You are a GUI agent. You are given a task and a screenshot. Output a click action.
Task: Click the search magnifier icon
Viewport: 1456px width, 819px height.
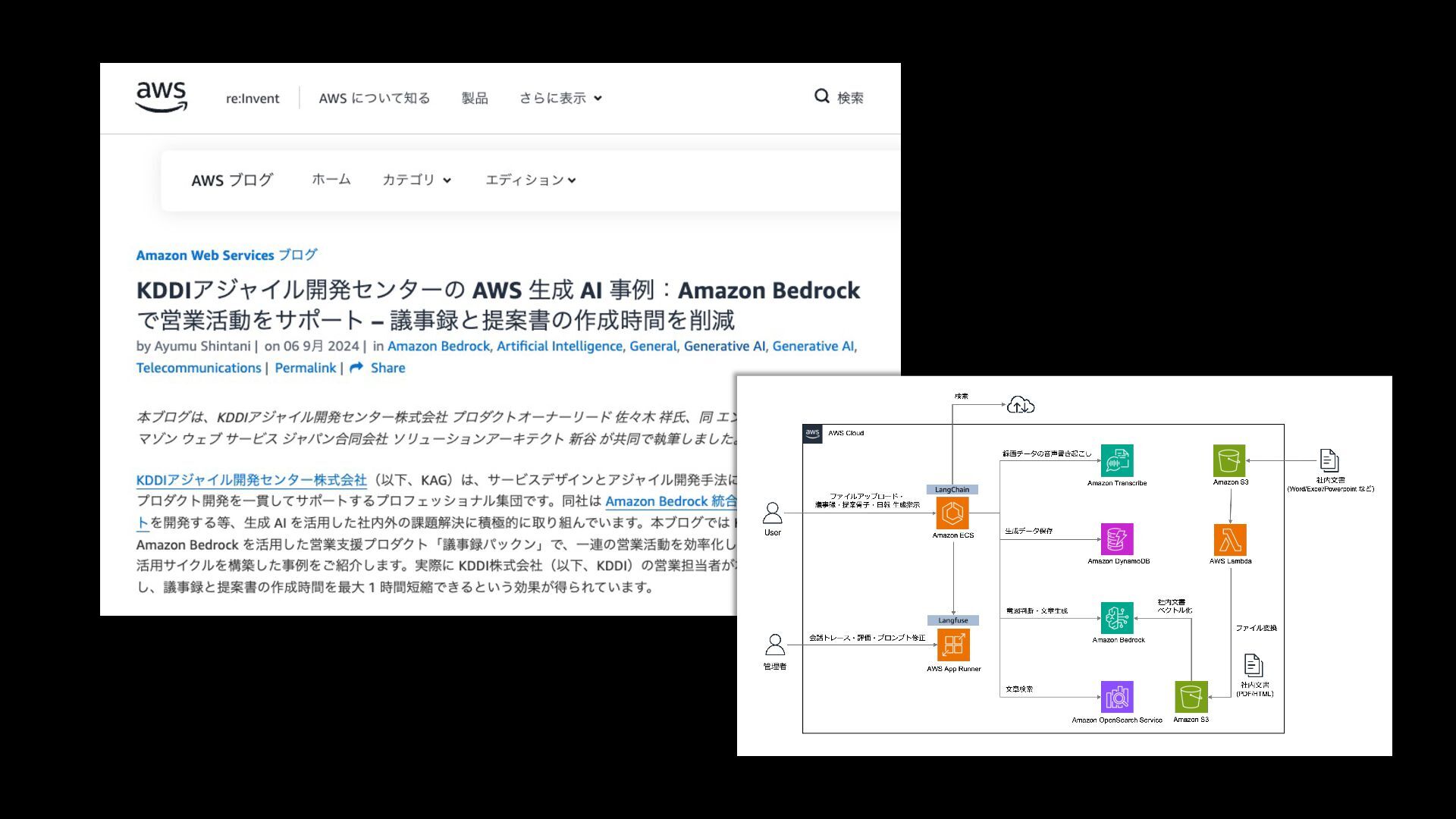821,96
